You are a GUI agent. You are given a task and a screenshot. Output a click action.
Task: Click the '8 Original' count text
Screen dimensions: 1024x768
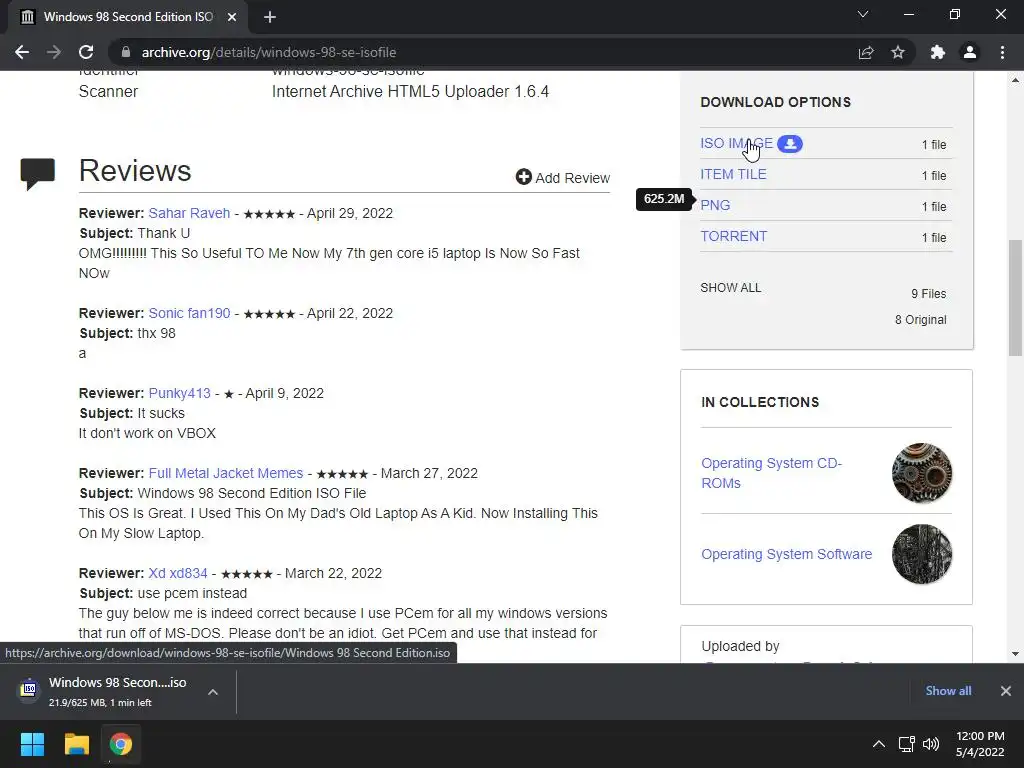pyautogui.click(x=920, y=319)
